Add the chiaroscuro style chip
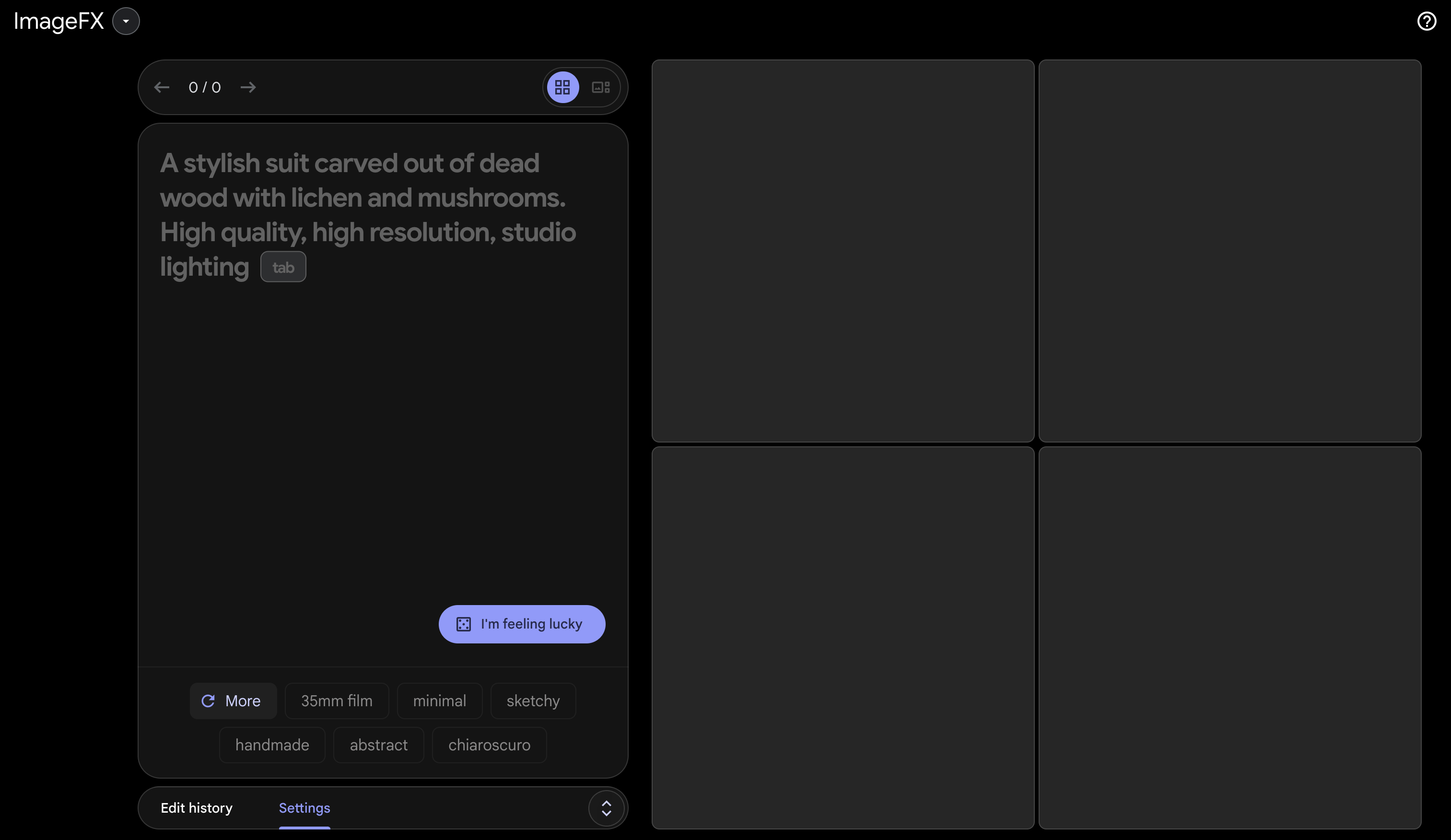 coord(489,745)
